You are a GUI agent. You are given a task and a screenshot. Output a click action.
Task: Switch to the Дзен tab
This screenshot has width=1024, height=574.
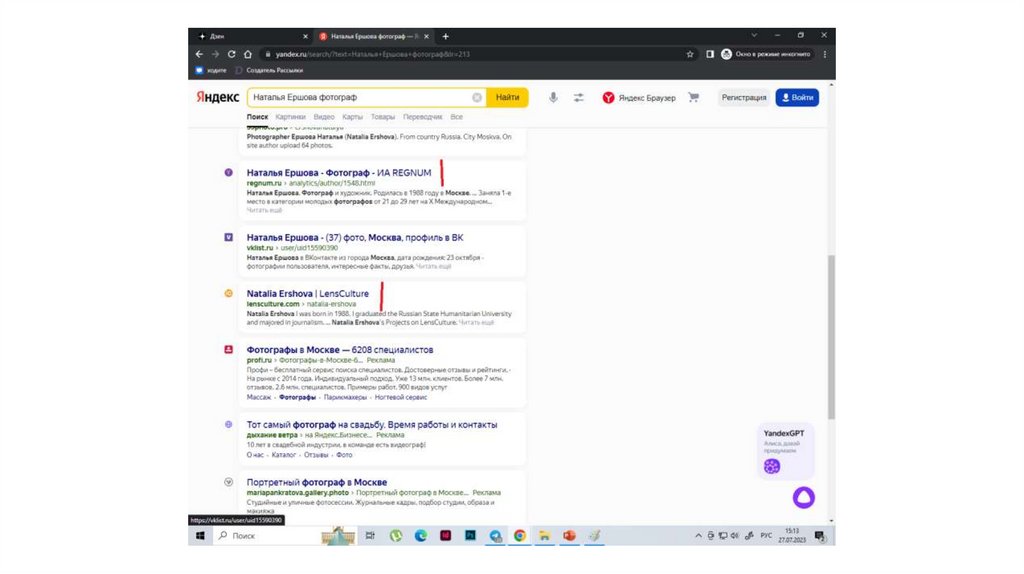click(253, 37)
